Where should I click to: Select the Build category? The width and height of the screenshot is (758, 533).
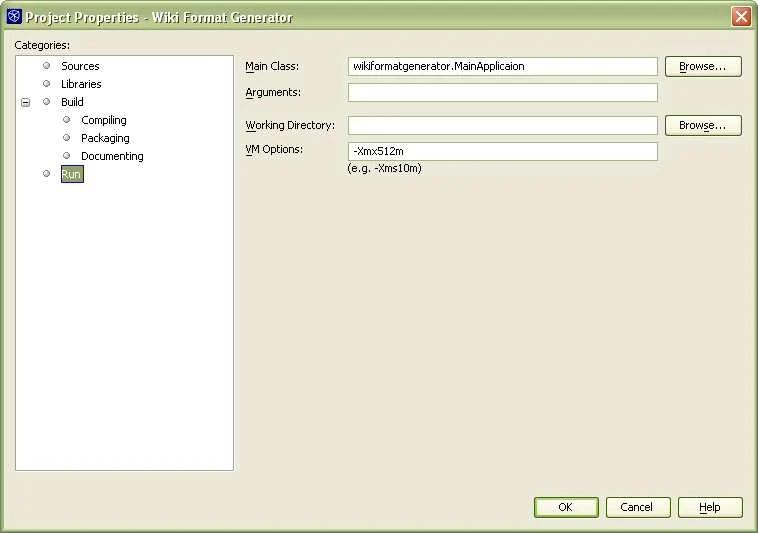(x=72, y=102)
